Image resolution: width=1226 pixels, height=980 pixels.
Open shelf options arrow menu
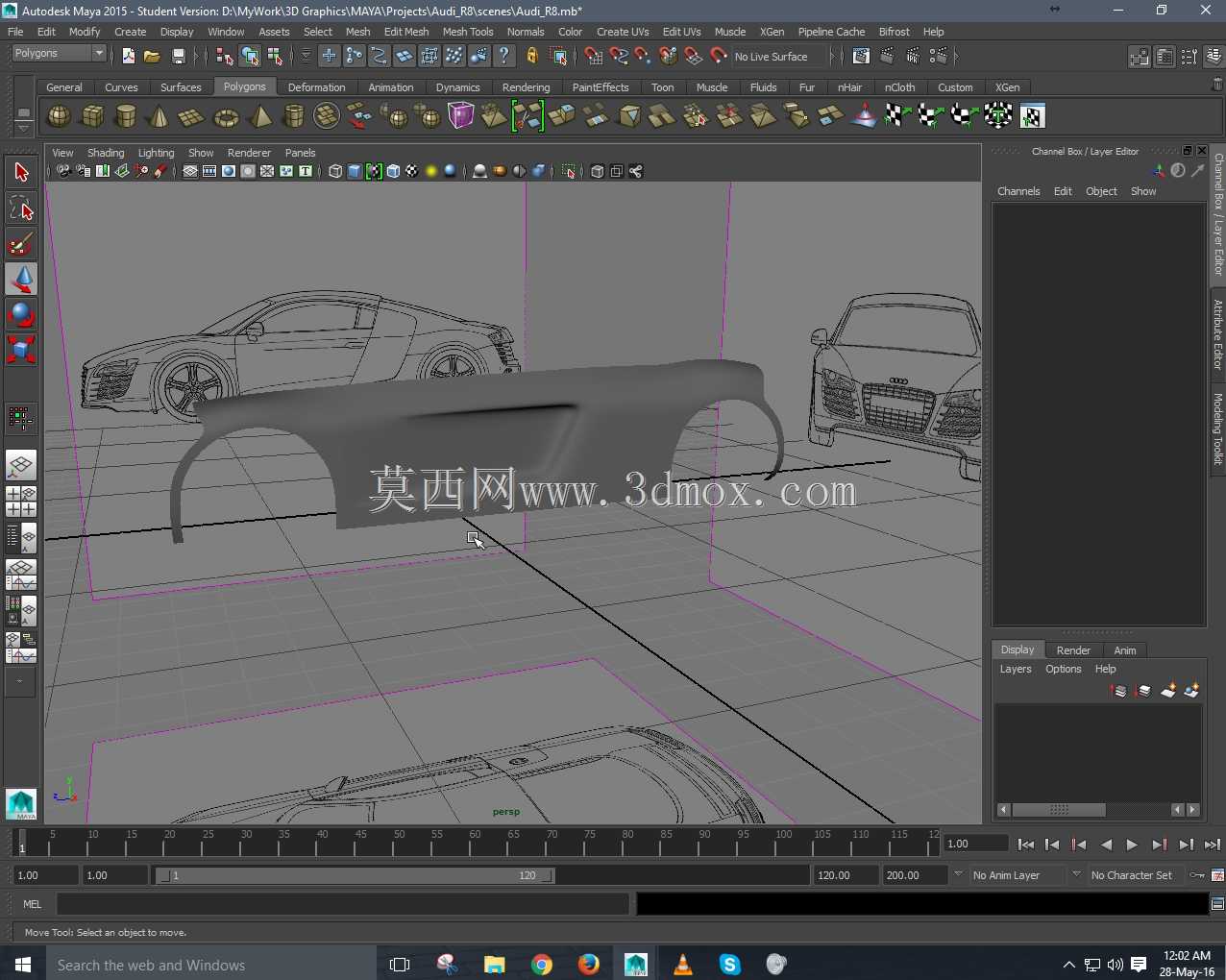[x=23, y=127]
